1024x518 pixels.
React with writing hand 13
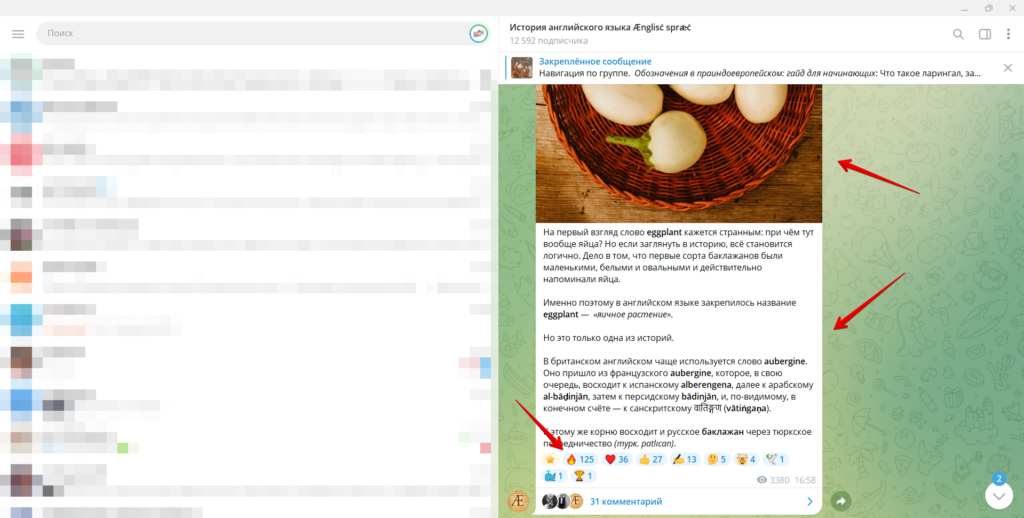point(685,459)
